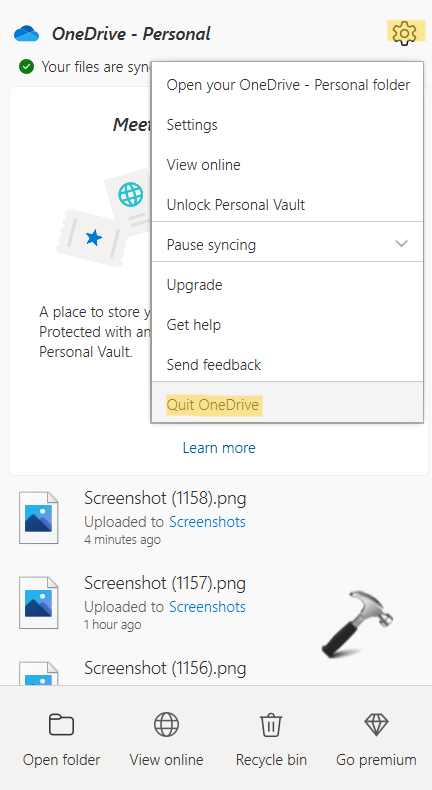The image size is (432, 790).
Task: Click the Learn more link
Action: point(219,448)
